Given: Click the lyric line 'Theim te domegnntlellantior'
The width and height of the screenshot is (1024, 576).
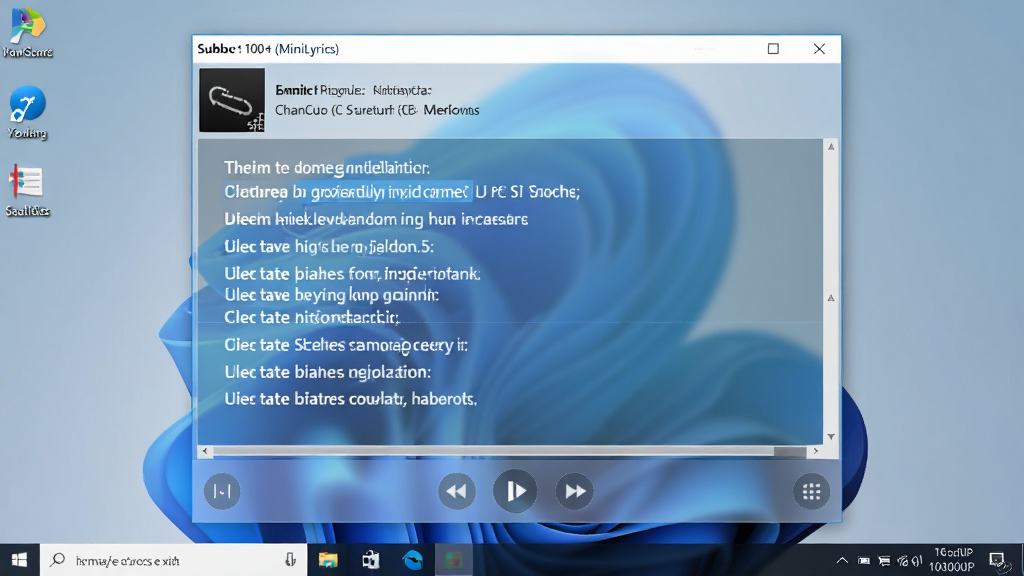Looking at the screenshot, I should (x=327, y=168).
